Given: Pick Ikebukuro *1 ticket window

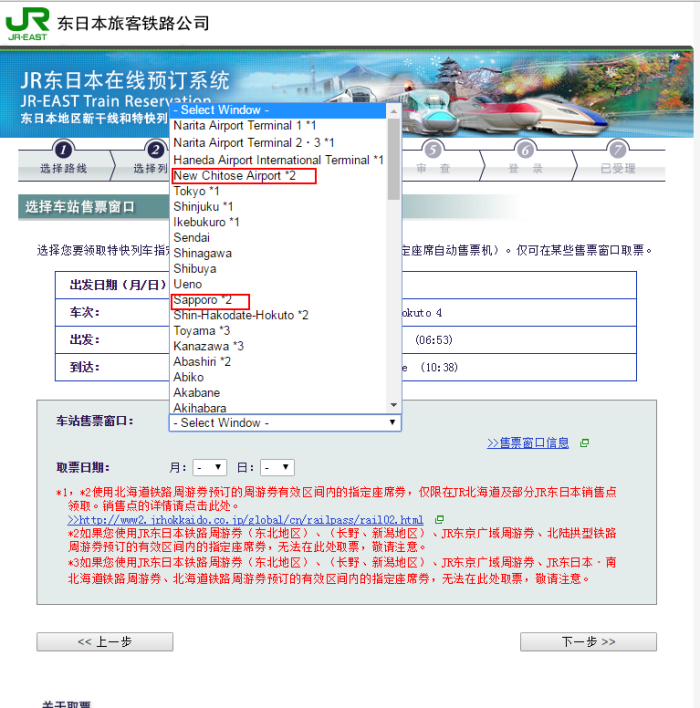Looking at the screenshot, I should coord(278,222).
